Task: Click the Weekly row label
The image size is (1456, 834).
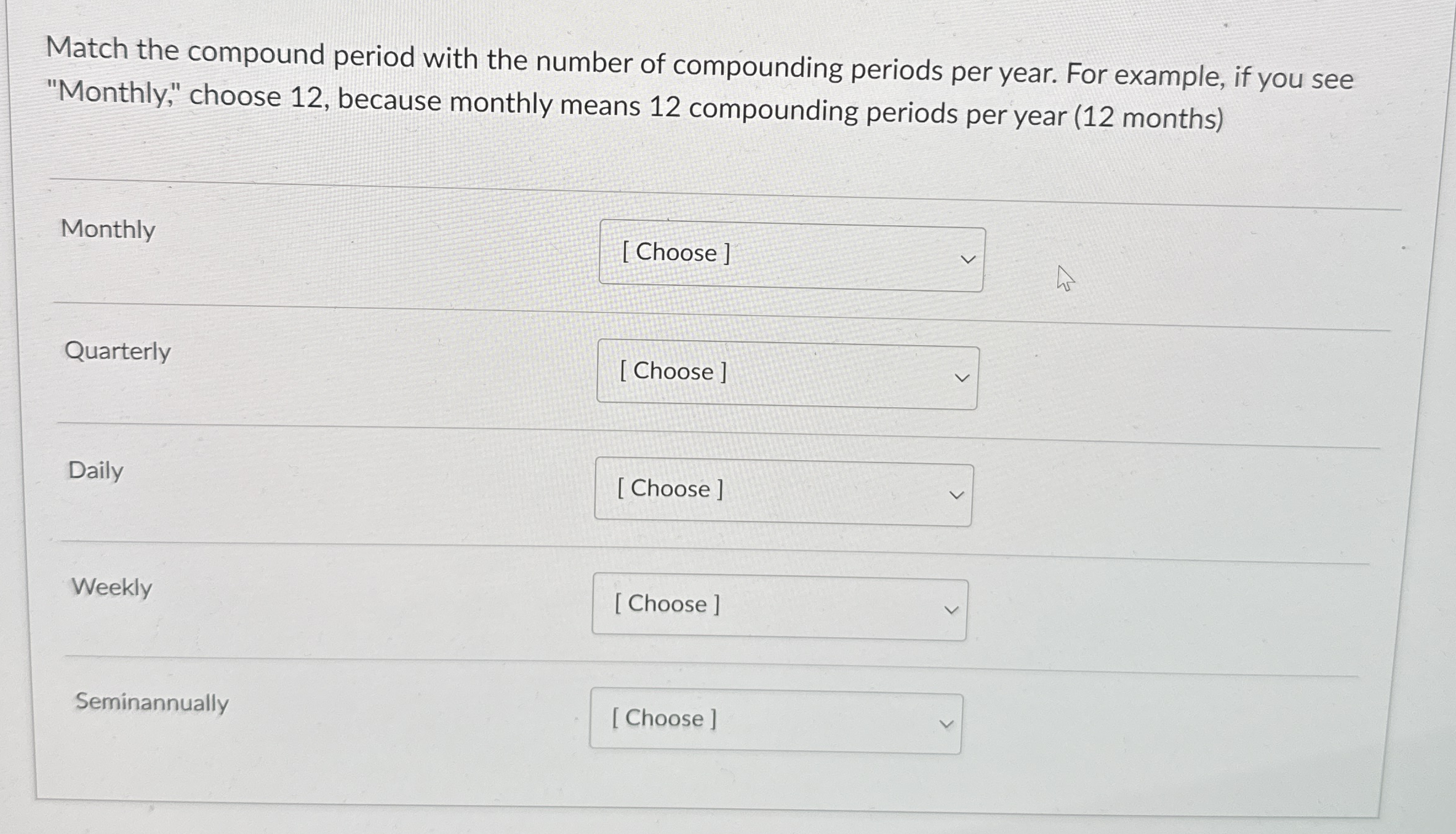Action: (x=111, y=587)
